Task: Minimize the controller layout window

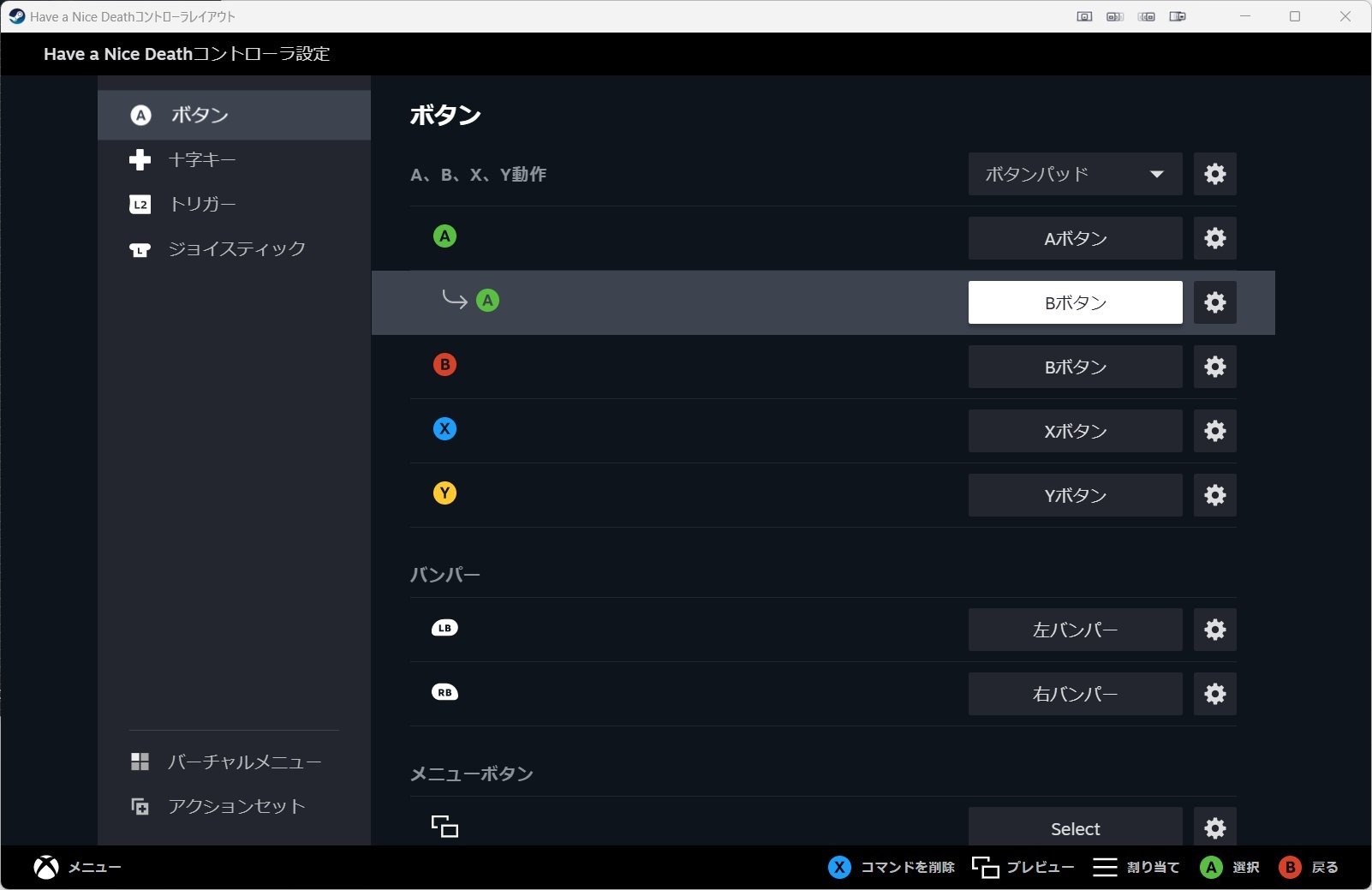Action: coord(1245,16)
